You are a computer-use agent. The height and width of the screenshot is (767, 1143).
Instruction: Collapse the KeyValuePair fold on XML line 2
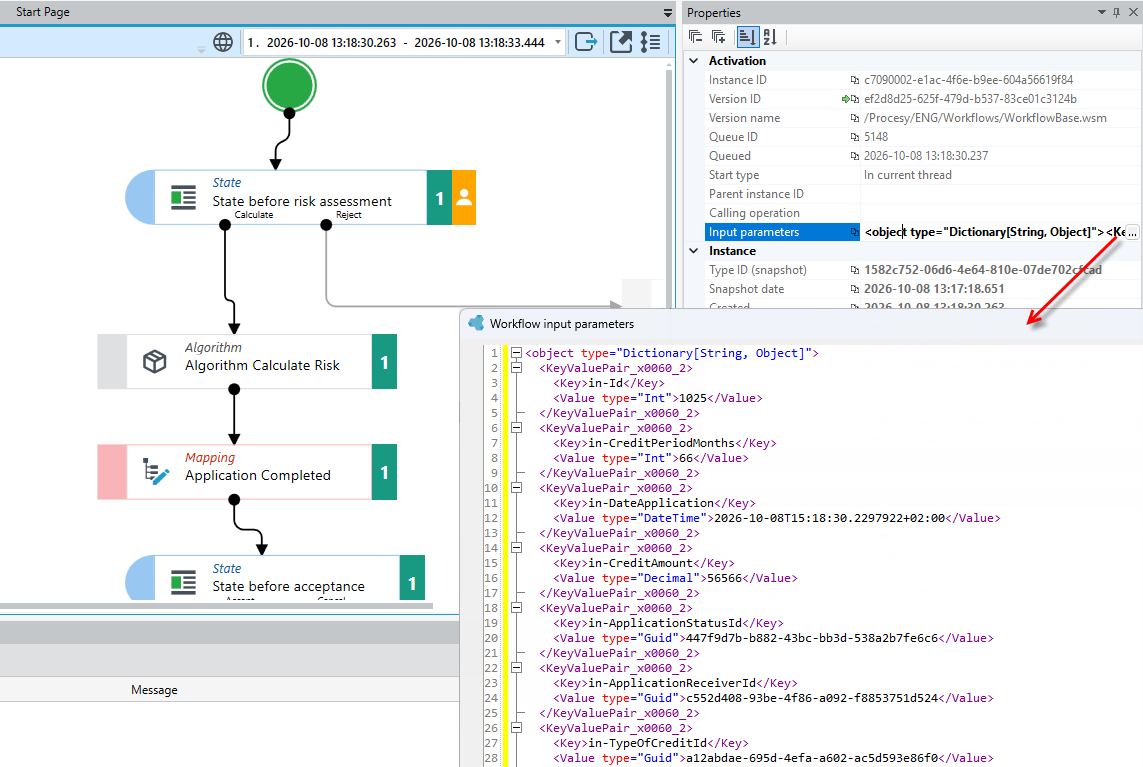click(516, 368)
